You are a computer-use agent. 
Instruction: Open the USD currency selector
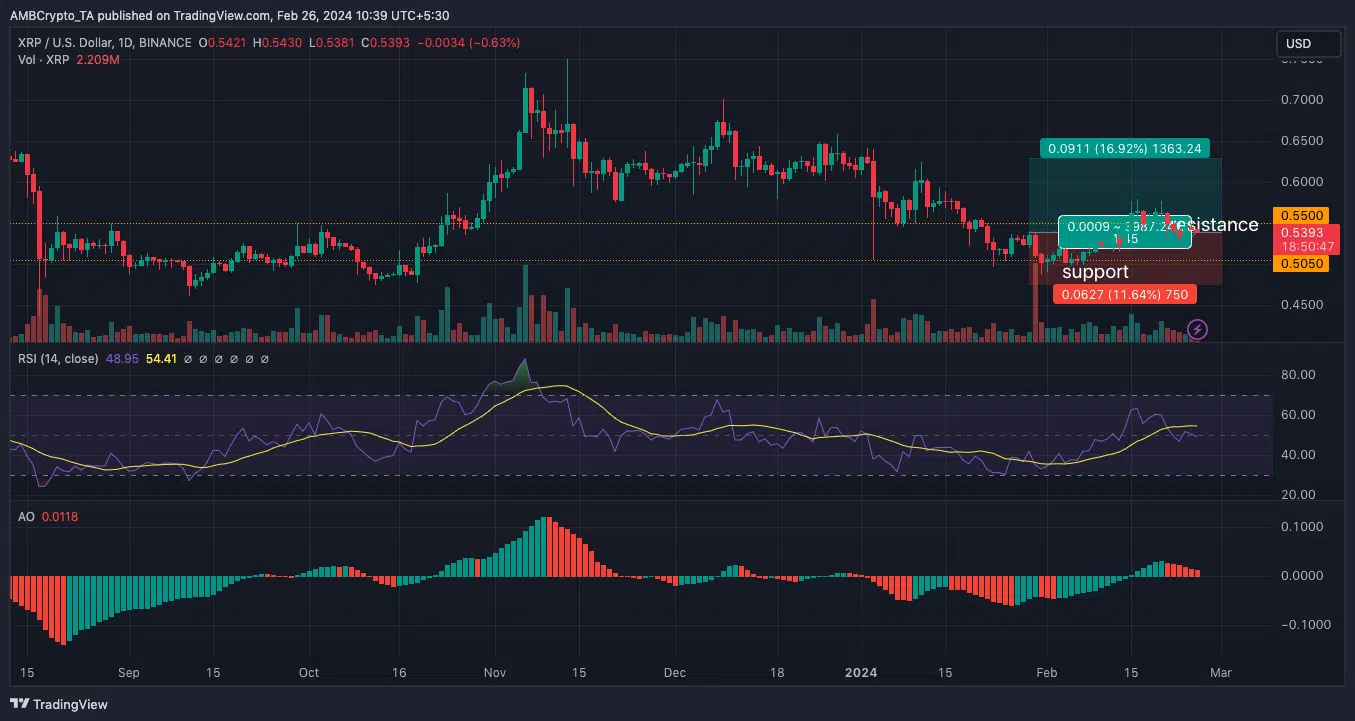click(x=1308, y=44)
